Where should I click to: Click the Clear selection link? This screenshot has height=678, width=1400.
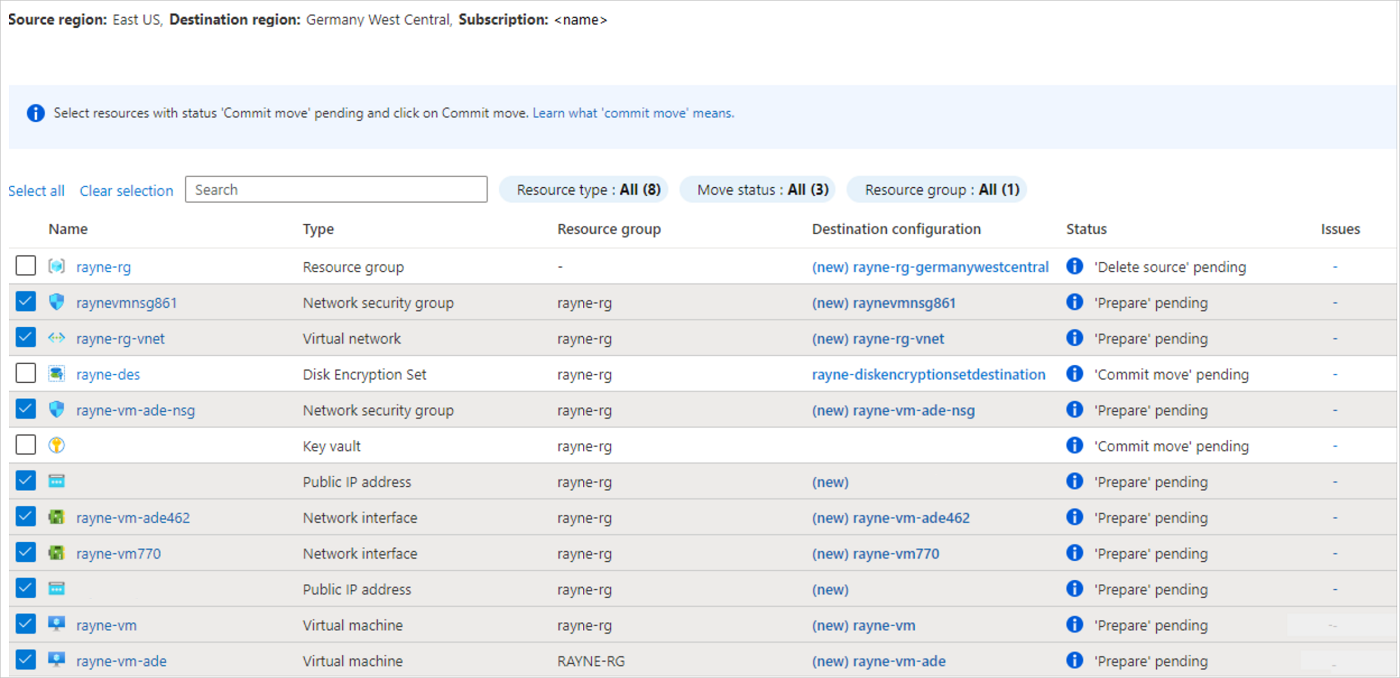coord(126,191)
